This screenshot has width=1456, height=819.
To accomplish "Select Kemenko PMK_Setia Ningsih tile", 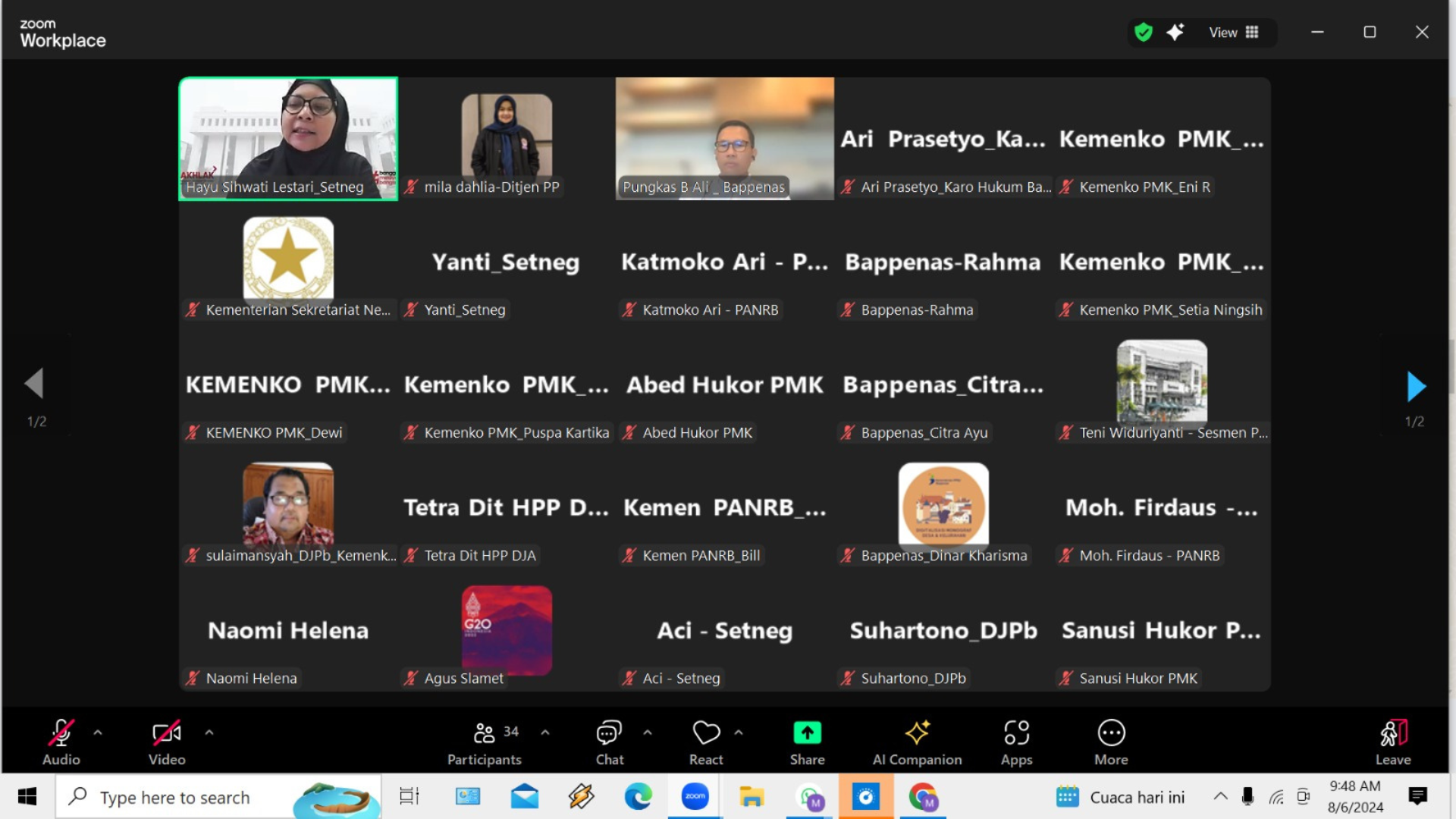I will click(1162, 262).
